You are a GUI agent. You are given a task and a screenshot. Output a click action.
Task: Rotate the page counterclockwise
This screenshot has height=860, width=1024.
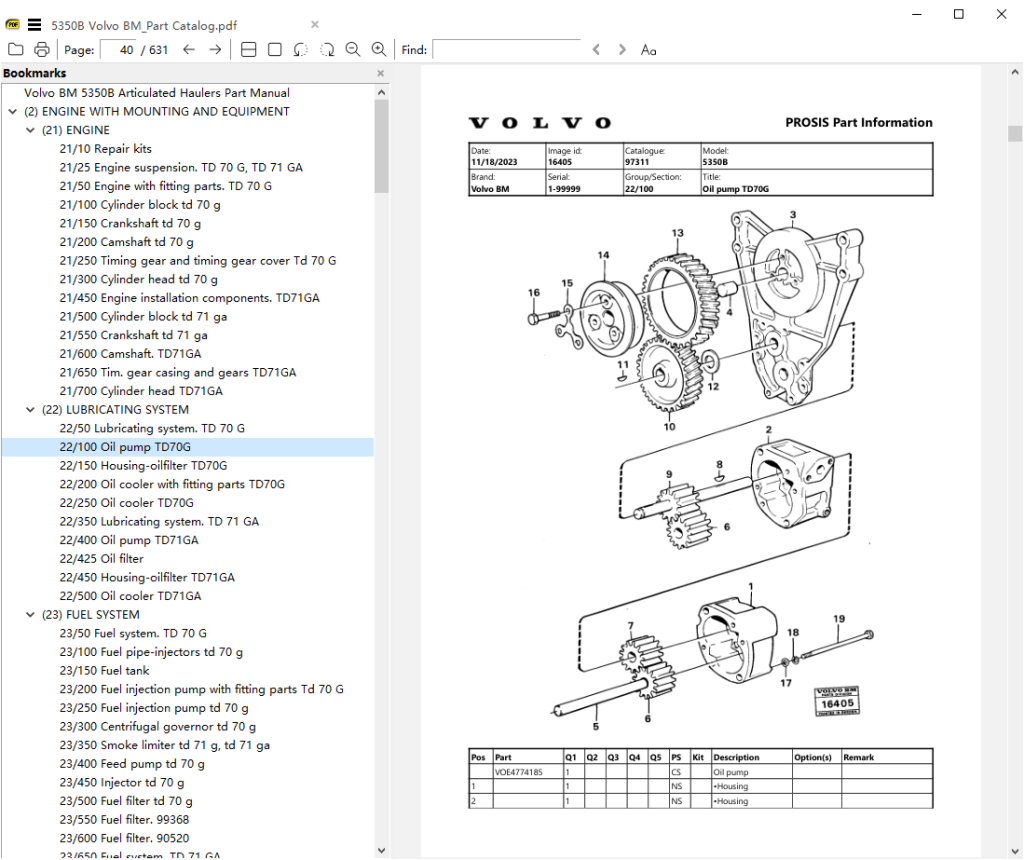click(x=301, y=49)
